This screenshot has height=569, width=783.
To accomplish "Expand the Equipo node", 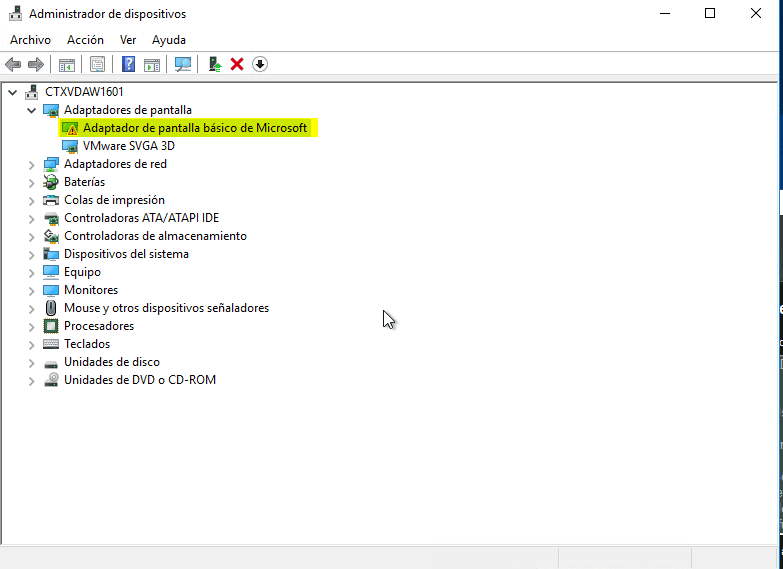I will coord(31,273).
